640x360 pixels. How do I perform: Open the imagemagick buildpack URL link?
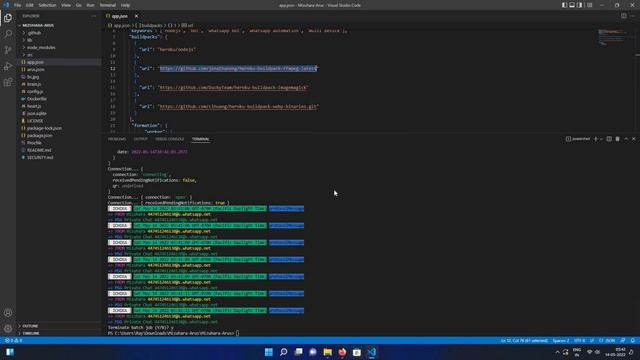[233, 87]
